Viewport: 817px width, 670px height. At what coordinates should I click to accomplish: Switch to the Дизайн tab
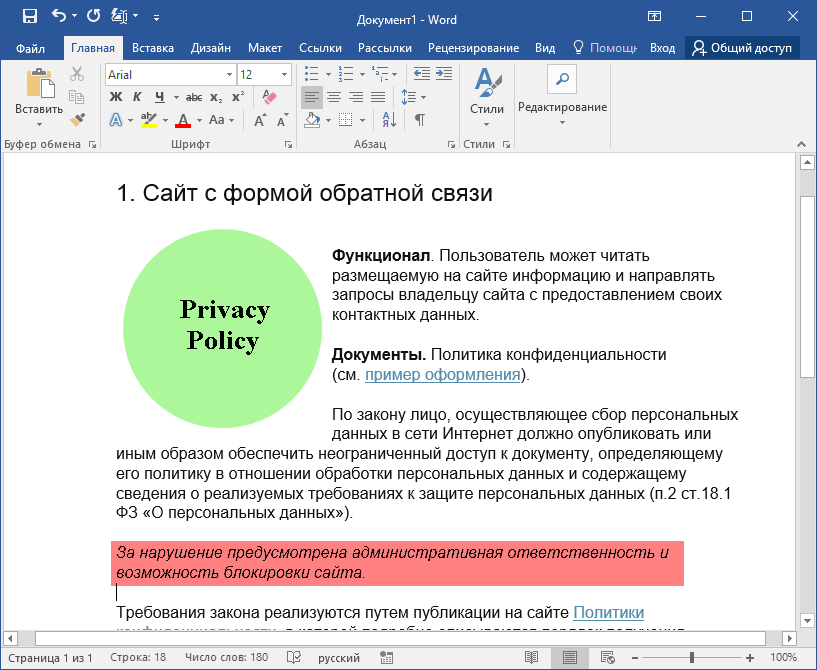(211, 48)
